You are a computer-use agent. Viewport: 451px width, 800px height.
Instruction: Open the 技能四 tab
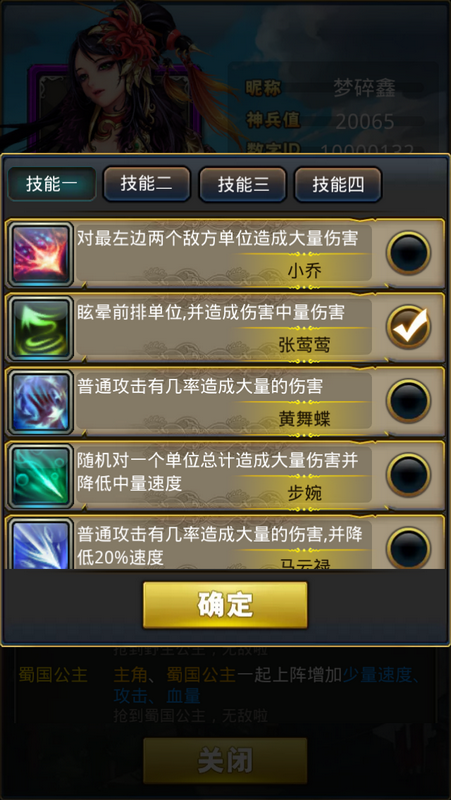coord(338,184)
